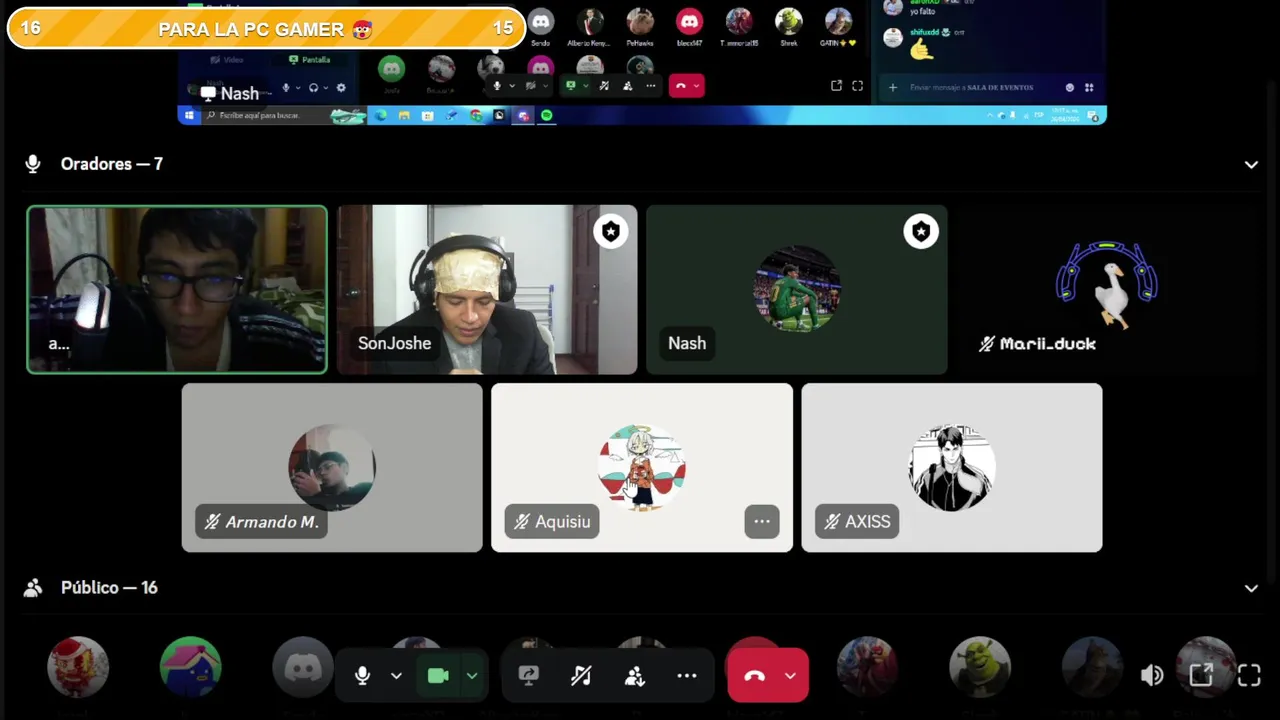The width and height of the screenshot is (1280, 720).
Task: Click the orange PARA LA PC GAMER banner
Action: (266, 29)
